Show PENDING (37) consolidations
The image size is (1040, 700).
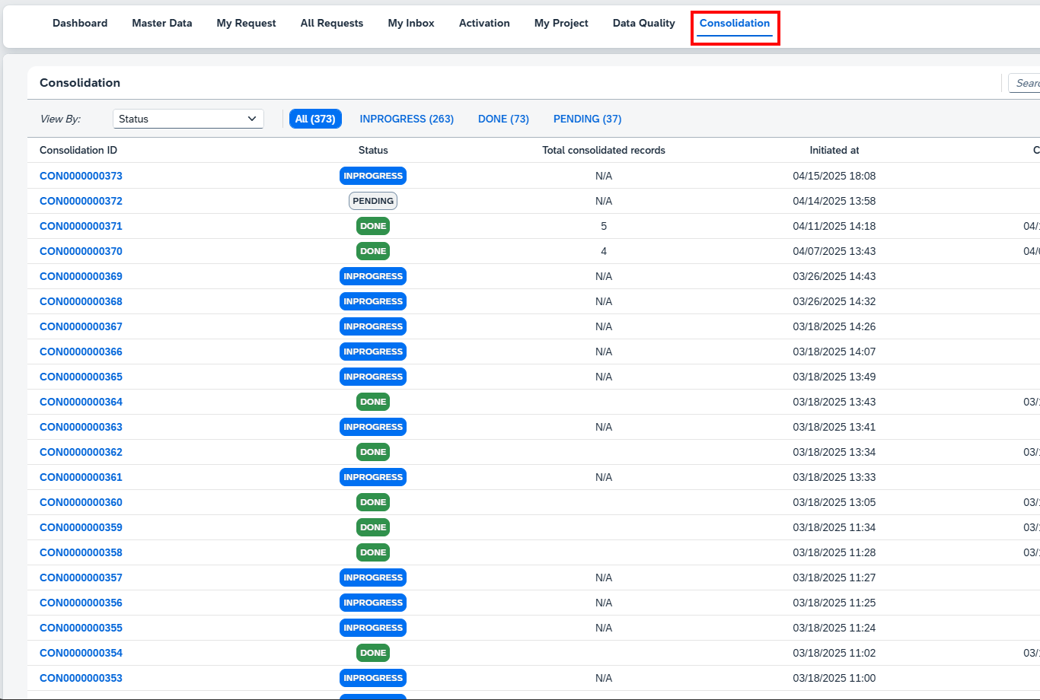(x=587, y=118)
